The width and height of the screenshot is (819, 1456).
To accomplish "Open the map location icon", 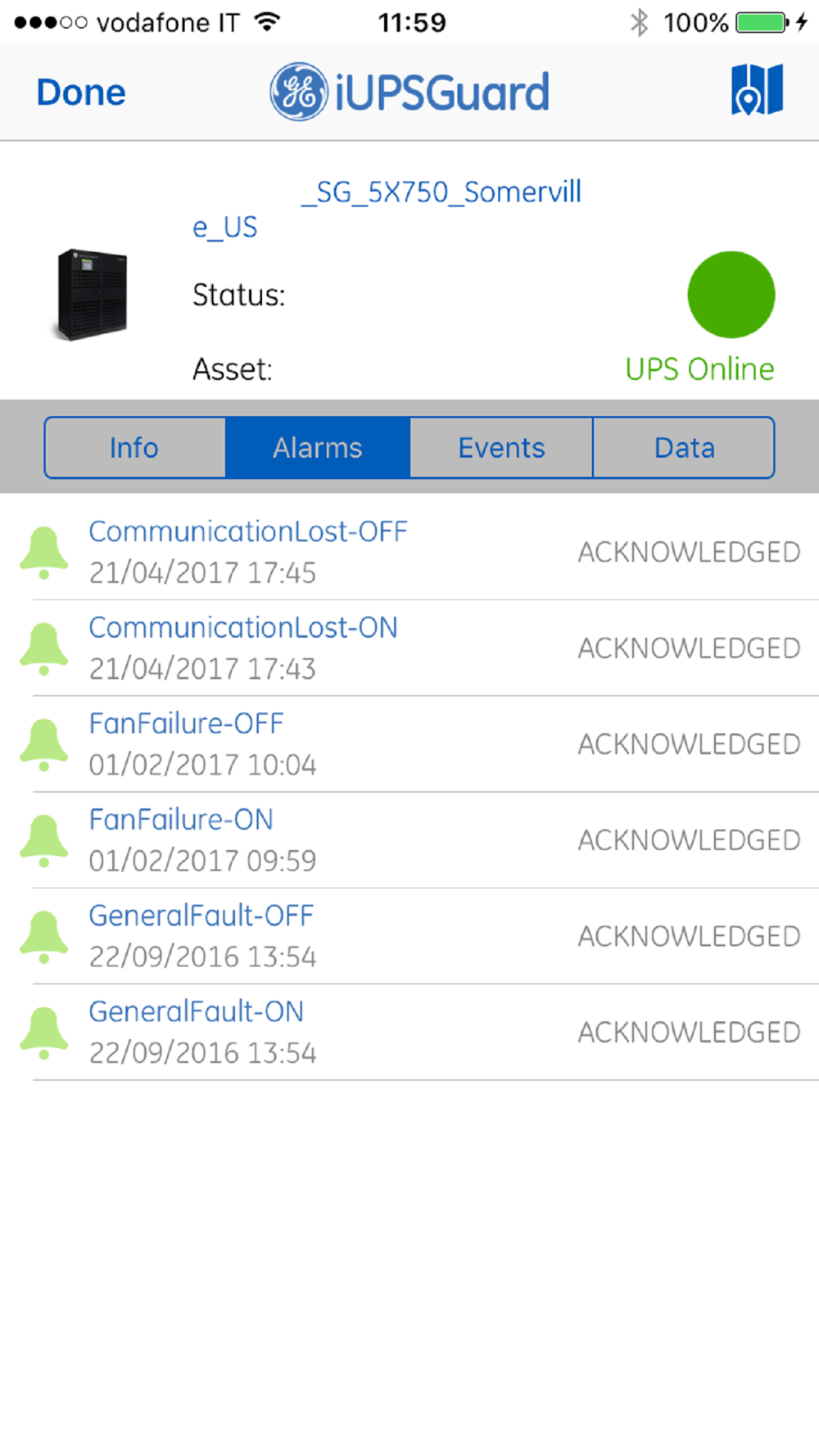I will pyautogui.click(x=757, y=90).
